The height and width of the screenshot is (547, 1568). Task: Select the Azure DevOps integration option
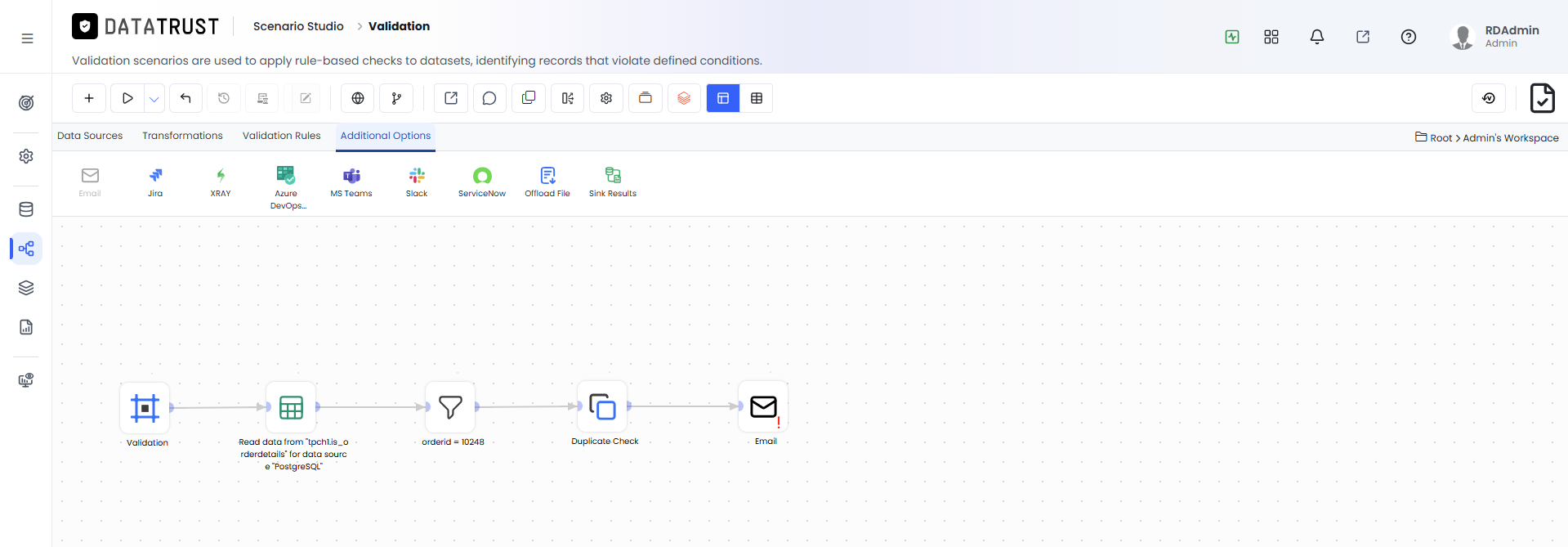[286, 188]
